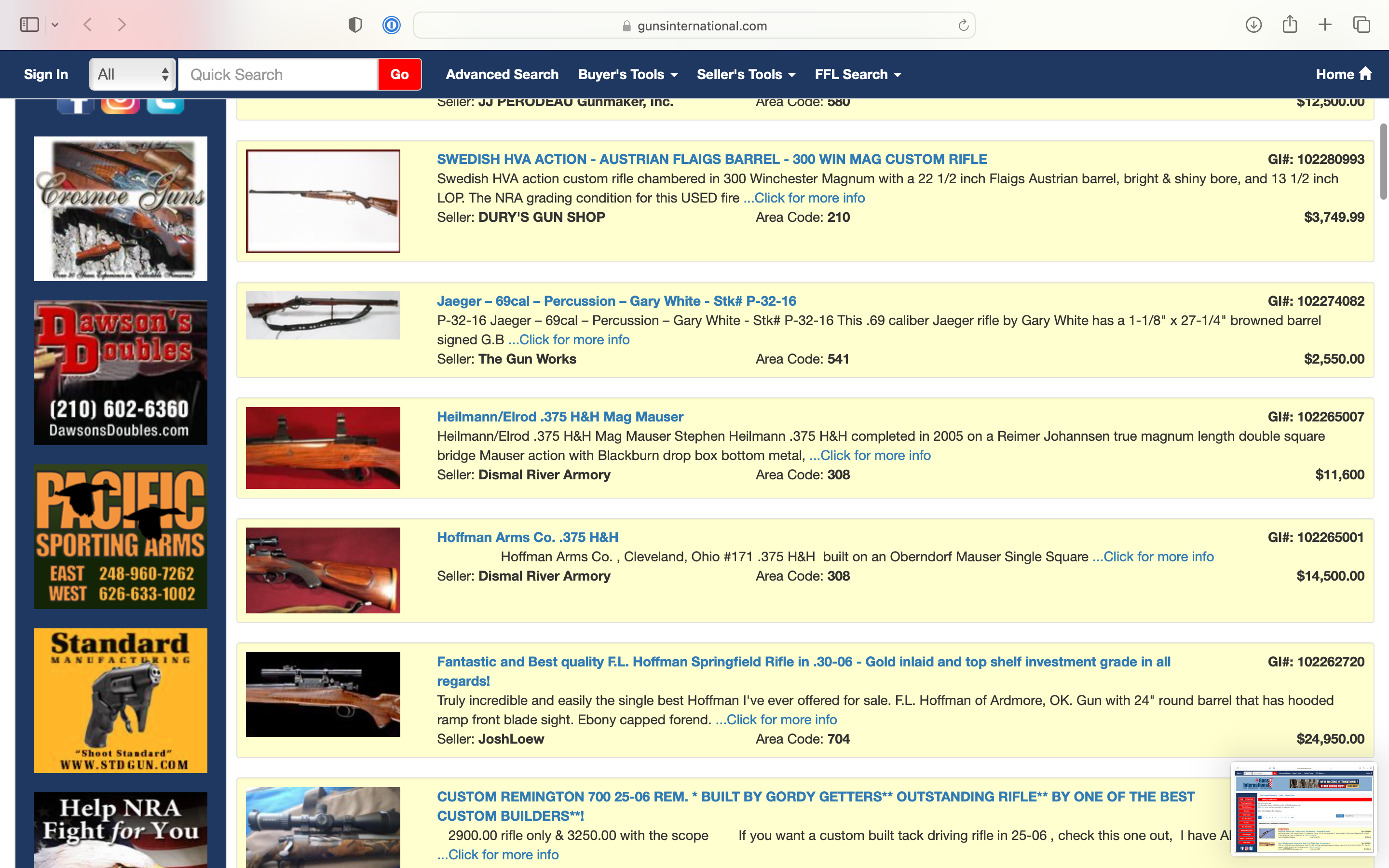View the Hoffman Arms Co. rifle thumbnail
The image size is (1389, 868).
tap(323, 570)
